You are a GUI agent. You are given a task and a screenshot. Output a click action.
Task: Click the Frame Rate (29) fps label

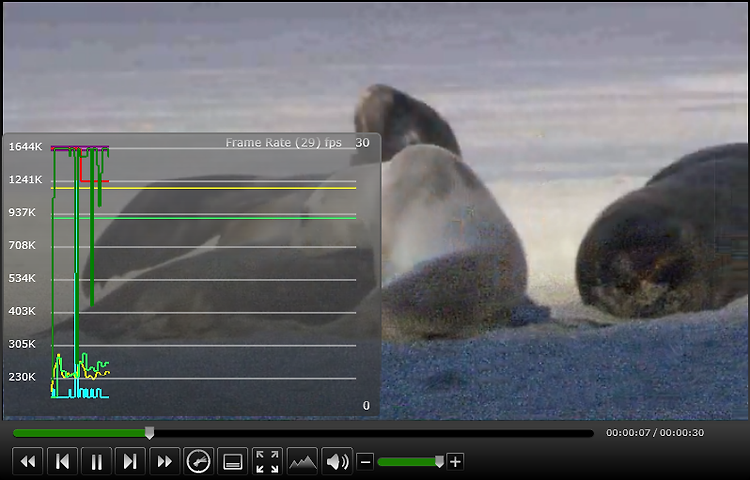tap(284, 142)
